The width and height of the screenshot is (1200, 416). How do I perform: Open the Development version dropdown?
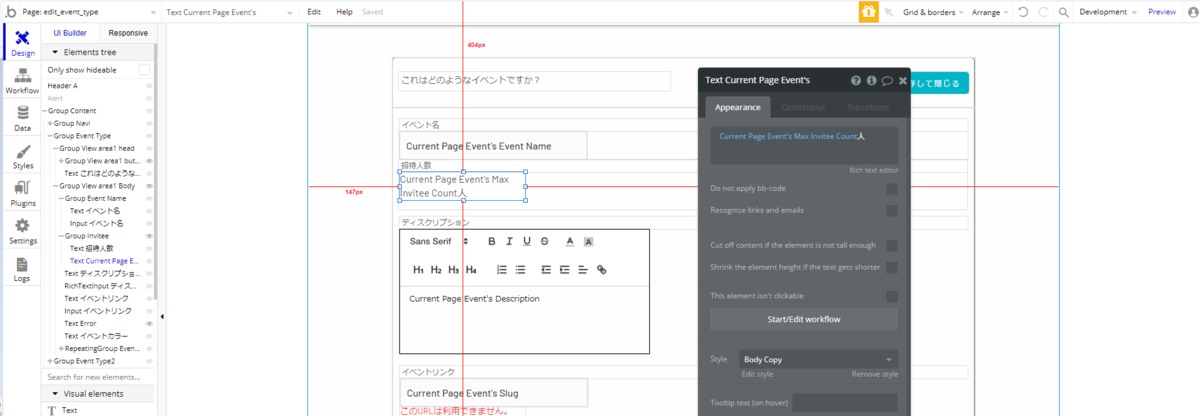(1109, 12)
